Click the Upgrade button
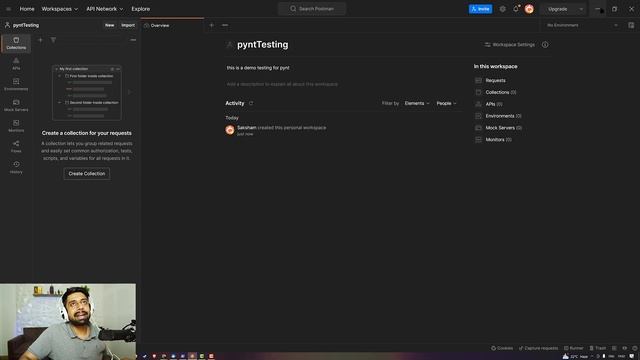This screenshot has height=360, width=640. click(x=558, y=9)
